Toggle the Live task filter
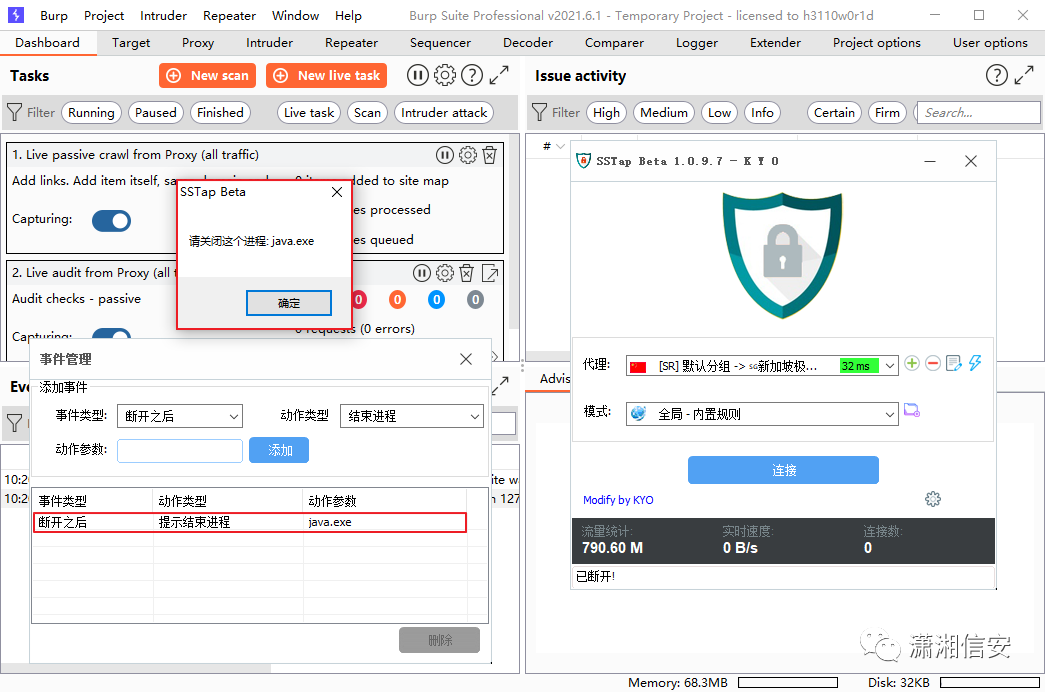 pyautogui.click(x=309, y=113)
